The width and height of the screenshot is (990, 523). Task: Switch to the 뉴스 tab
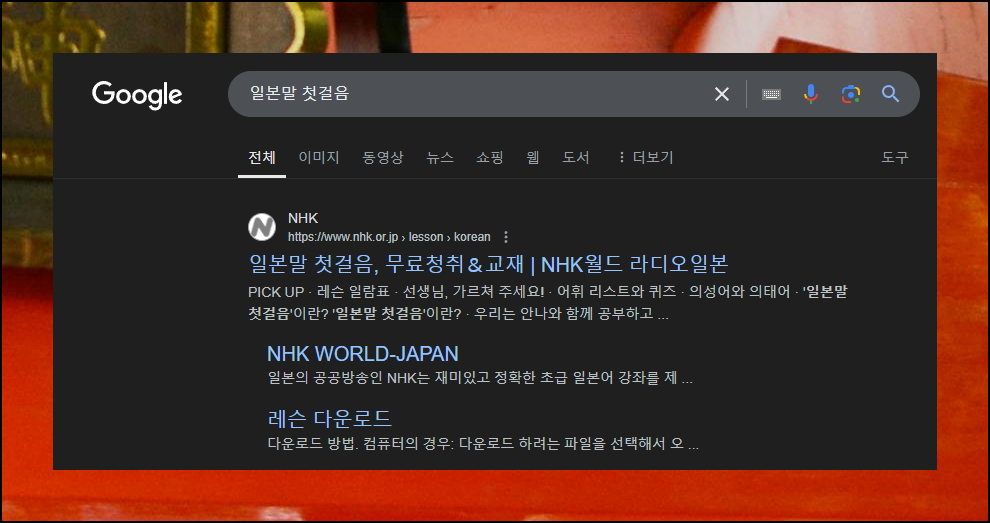coord(439,157)
